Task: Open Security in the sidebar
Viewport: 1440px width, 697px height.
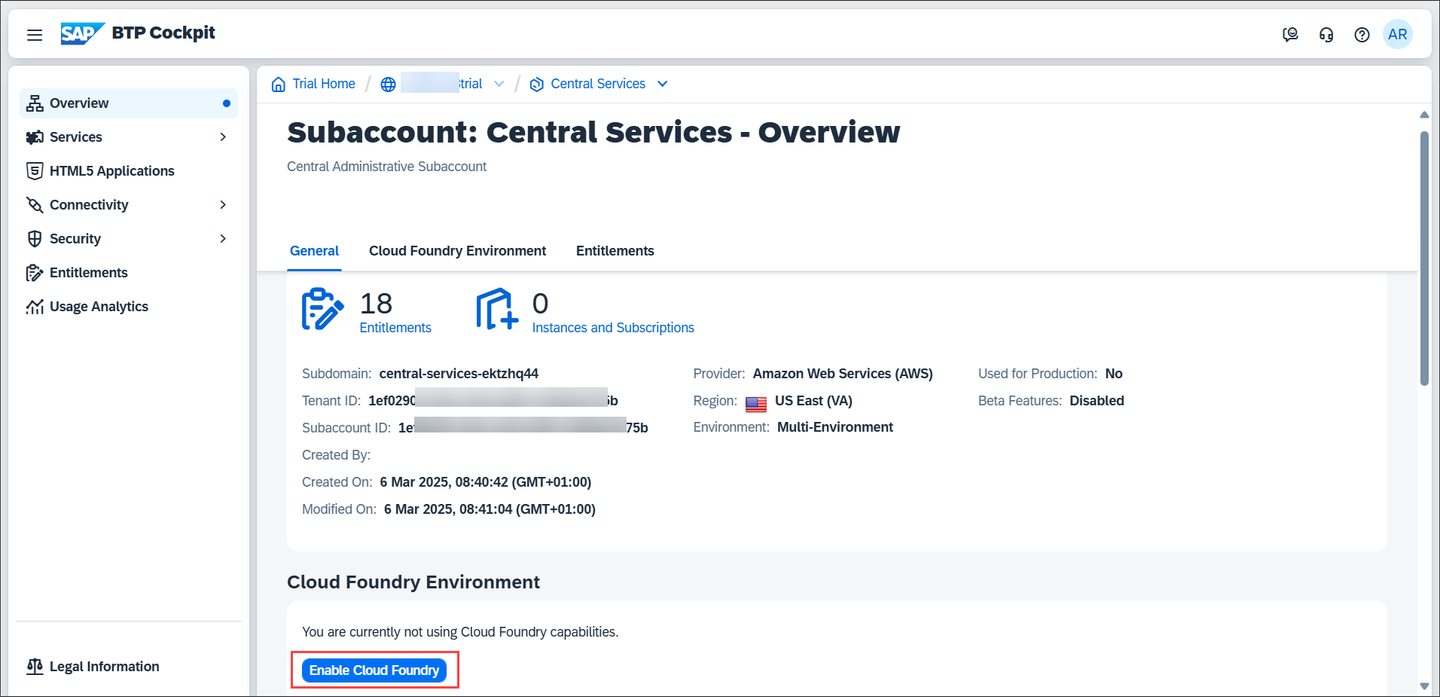Action: (x=129, y=239)
